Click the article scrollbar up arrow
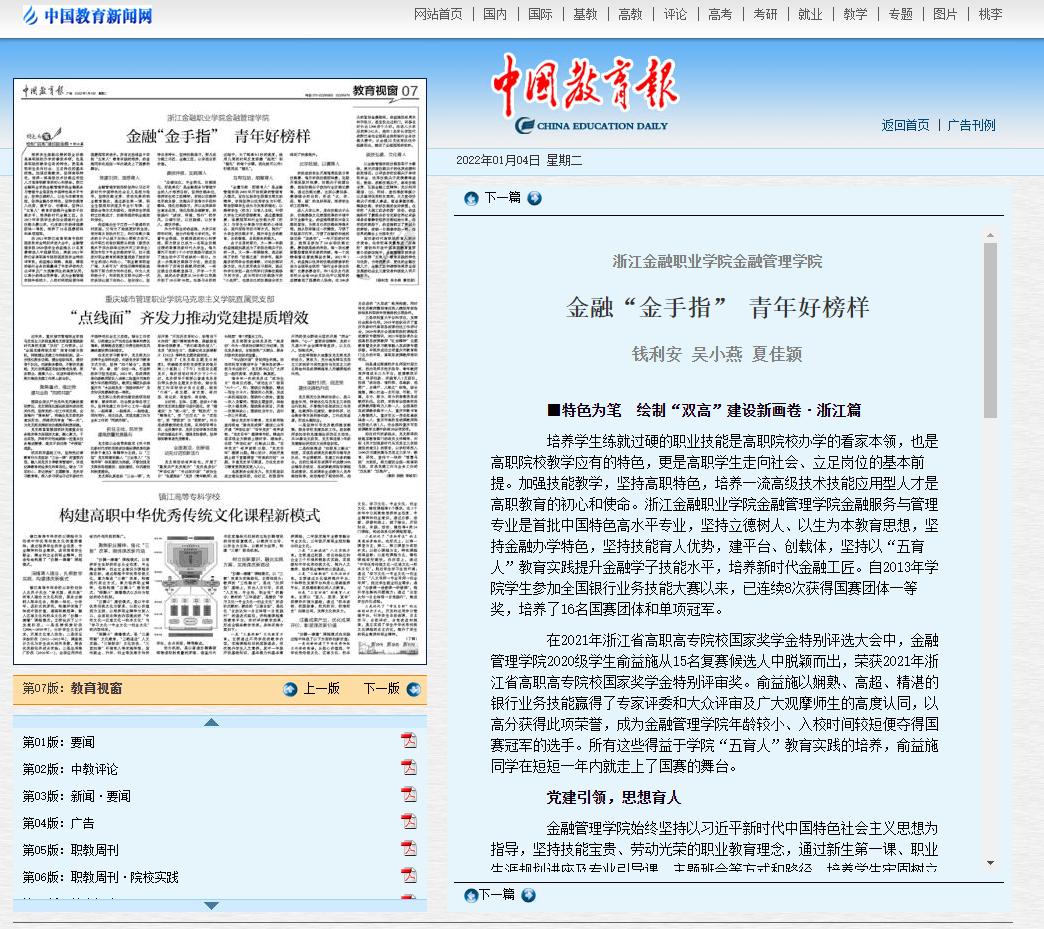Screen dimensions: 1044x929 990,235
